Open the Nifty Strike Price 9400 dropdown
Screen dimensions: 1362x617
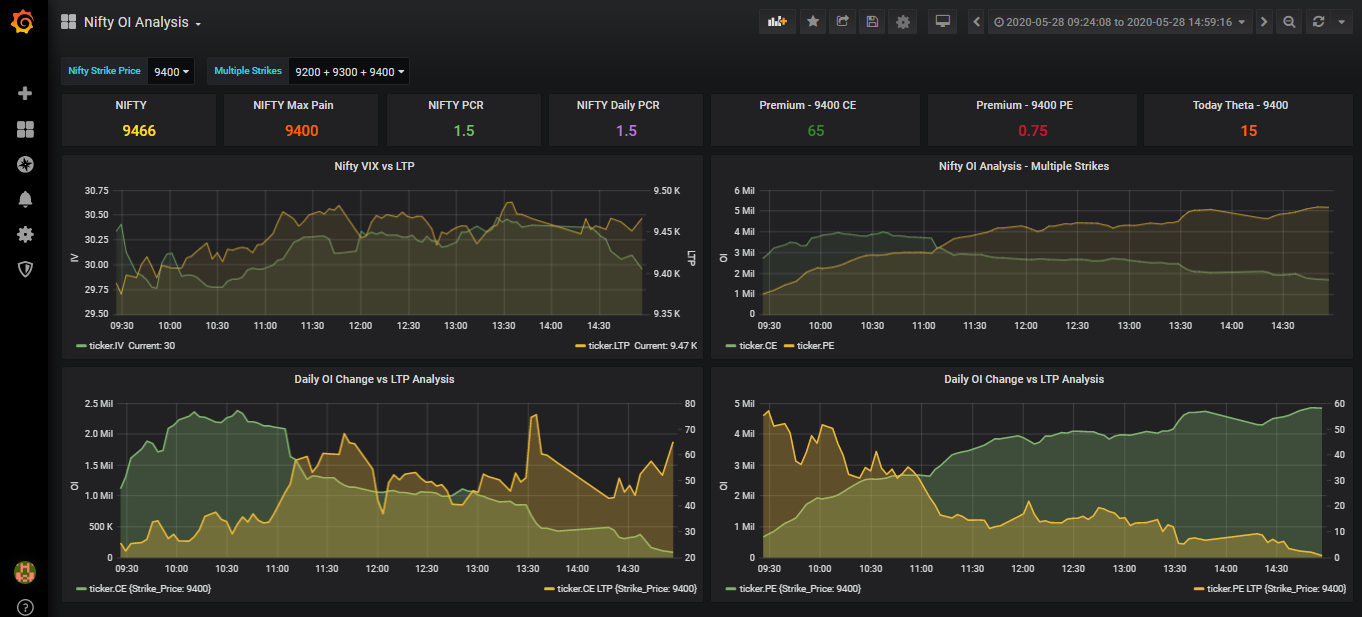point(170,71)
